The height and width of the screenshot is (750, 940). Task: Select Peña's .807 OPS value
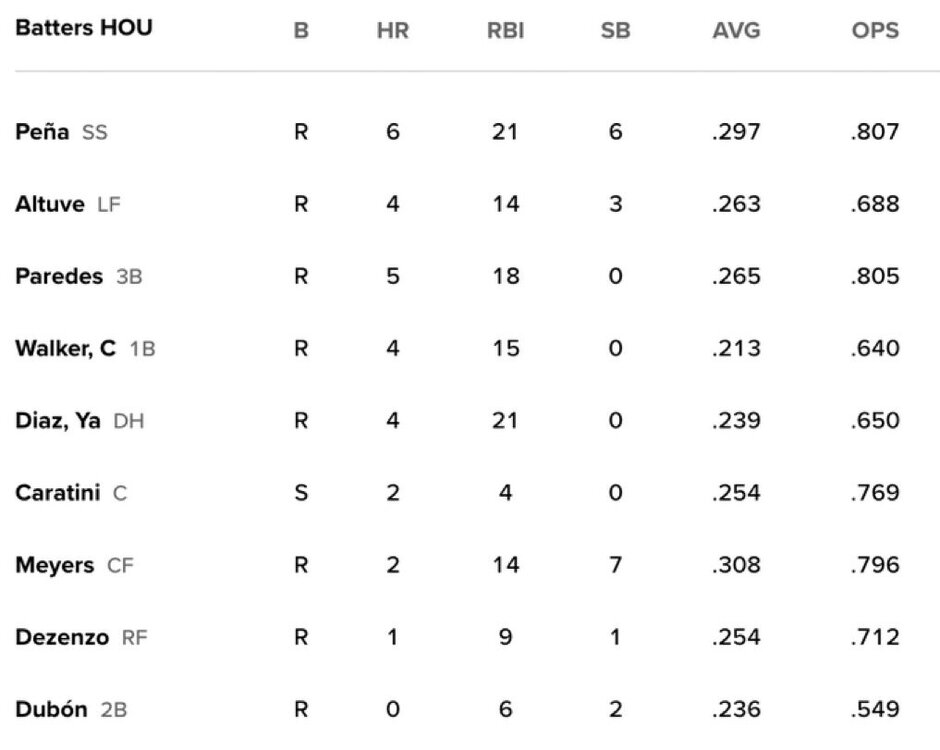coord(875,132)
